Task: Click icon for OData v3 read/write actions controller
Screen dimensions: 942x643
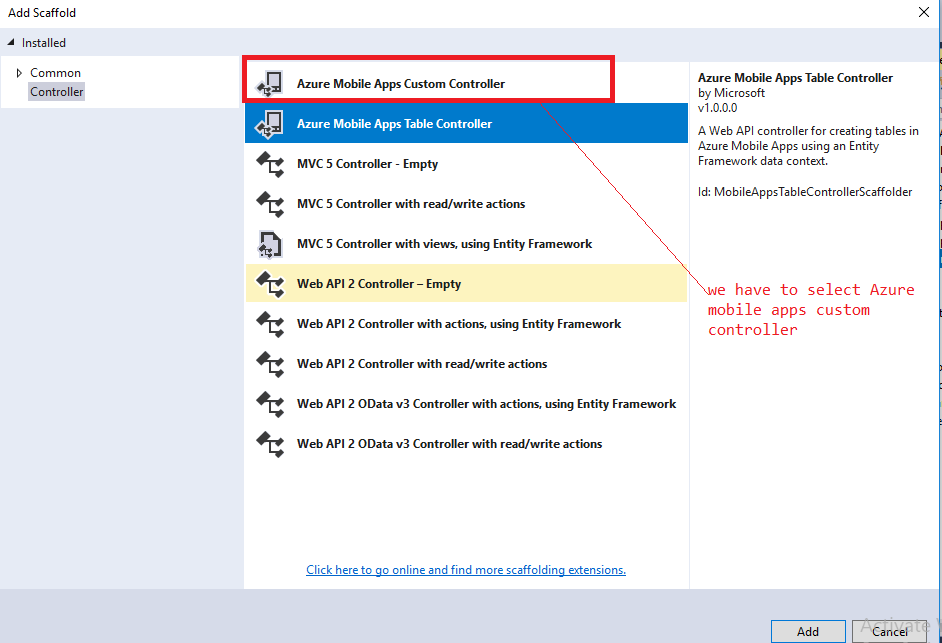Action: tap(270, 444)
